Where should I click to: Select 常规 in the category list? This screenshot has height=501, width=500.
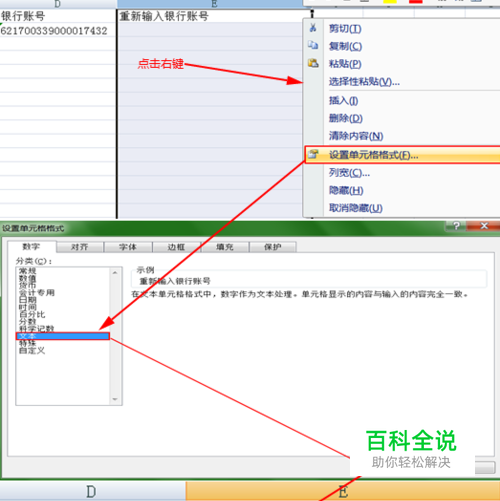[x=28, y=271]
